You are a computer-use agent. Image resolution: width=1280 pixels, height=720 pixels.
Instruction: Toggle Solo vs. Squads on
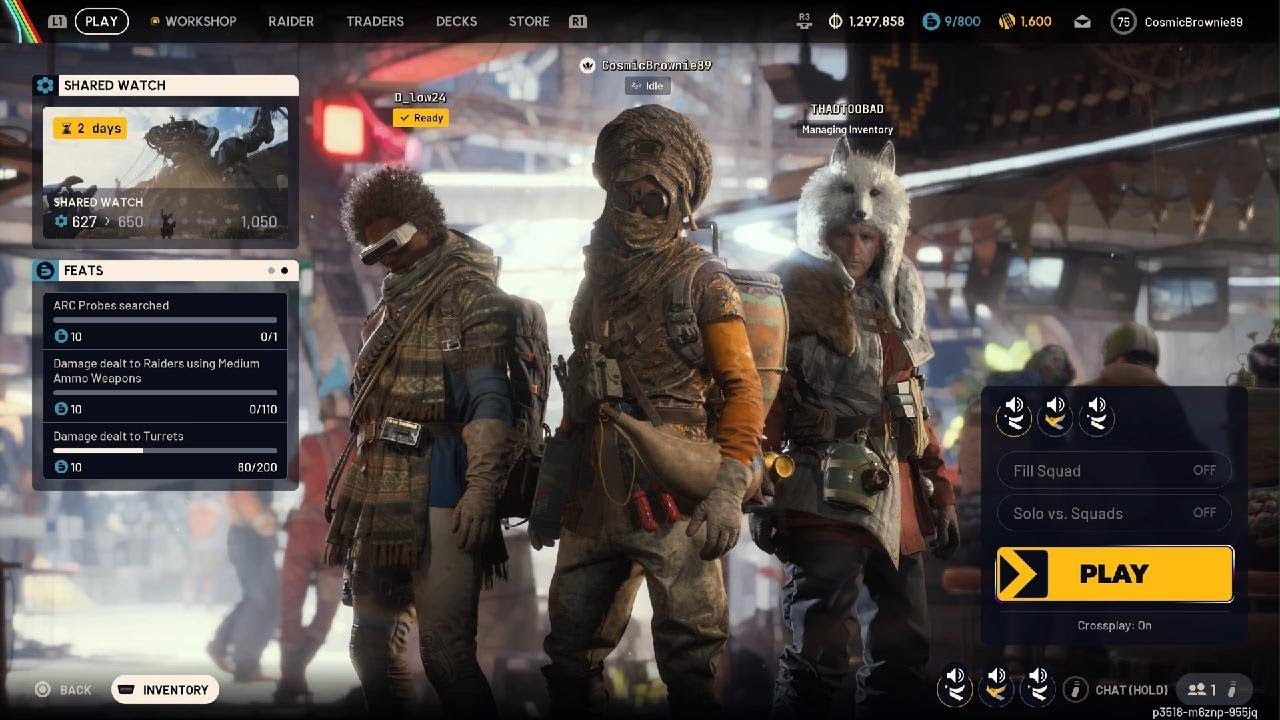pos(1114,513)
